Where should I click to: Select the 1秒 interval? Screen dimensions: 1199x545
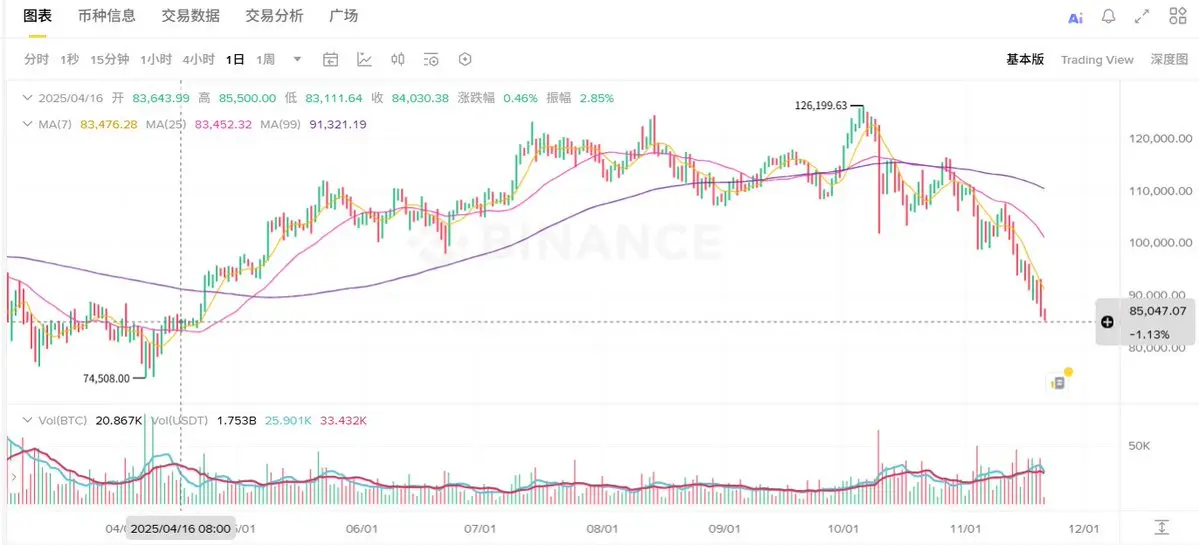coord(70,60)
